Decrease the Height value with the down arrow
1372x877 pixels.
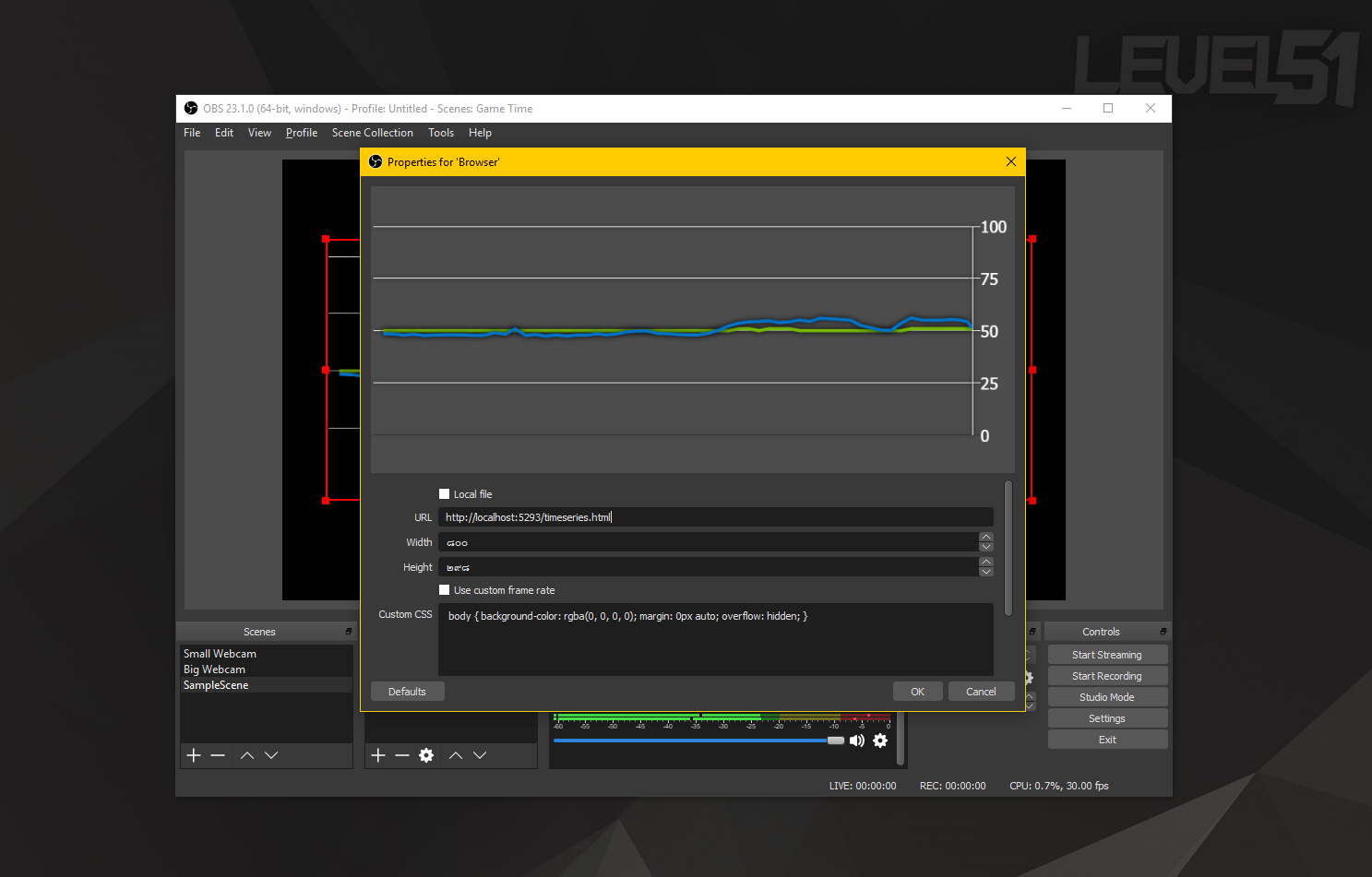point(986,572)
